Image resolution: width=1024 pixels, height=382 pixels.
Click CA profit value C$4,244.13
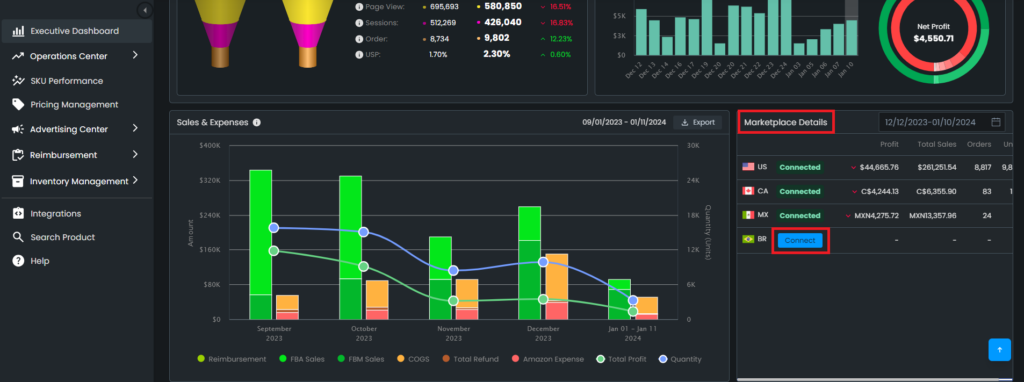(879, 191)
